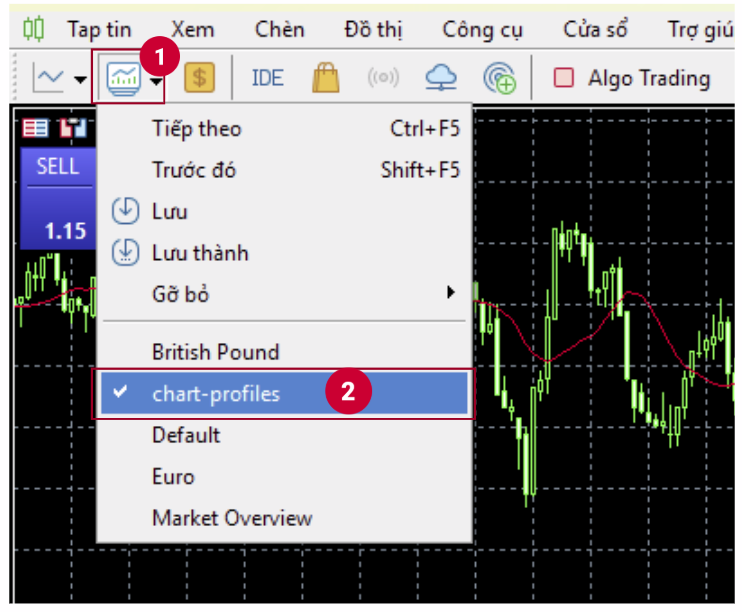
Task: Click the SELL button on chart
Action: pyautogui.click(x=57, y=167)
